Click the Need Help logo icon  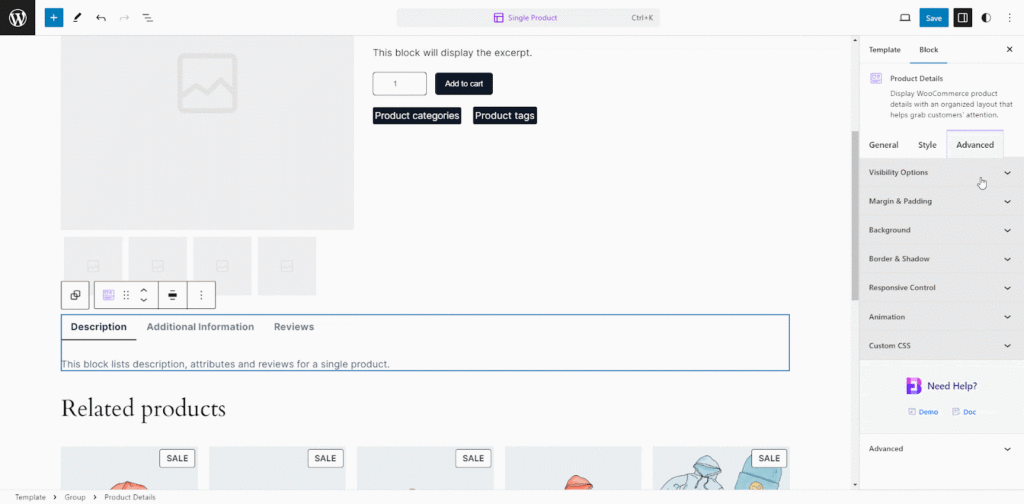pyautogui.click(x=913, y=386)
